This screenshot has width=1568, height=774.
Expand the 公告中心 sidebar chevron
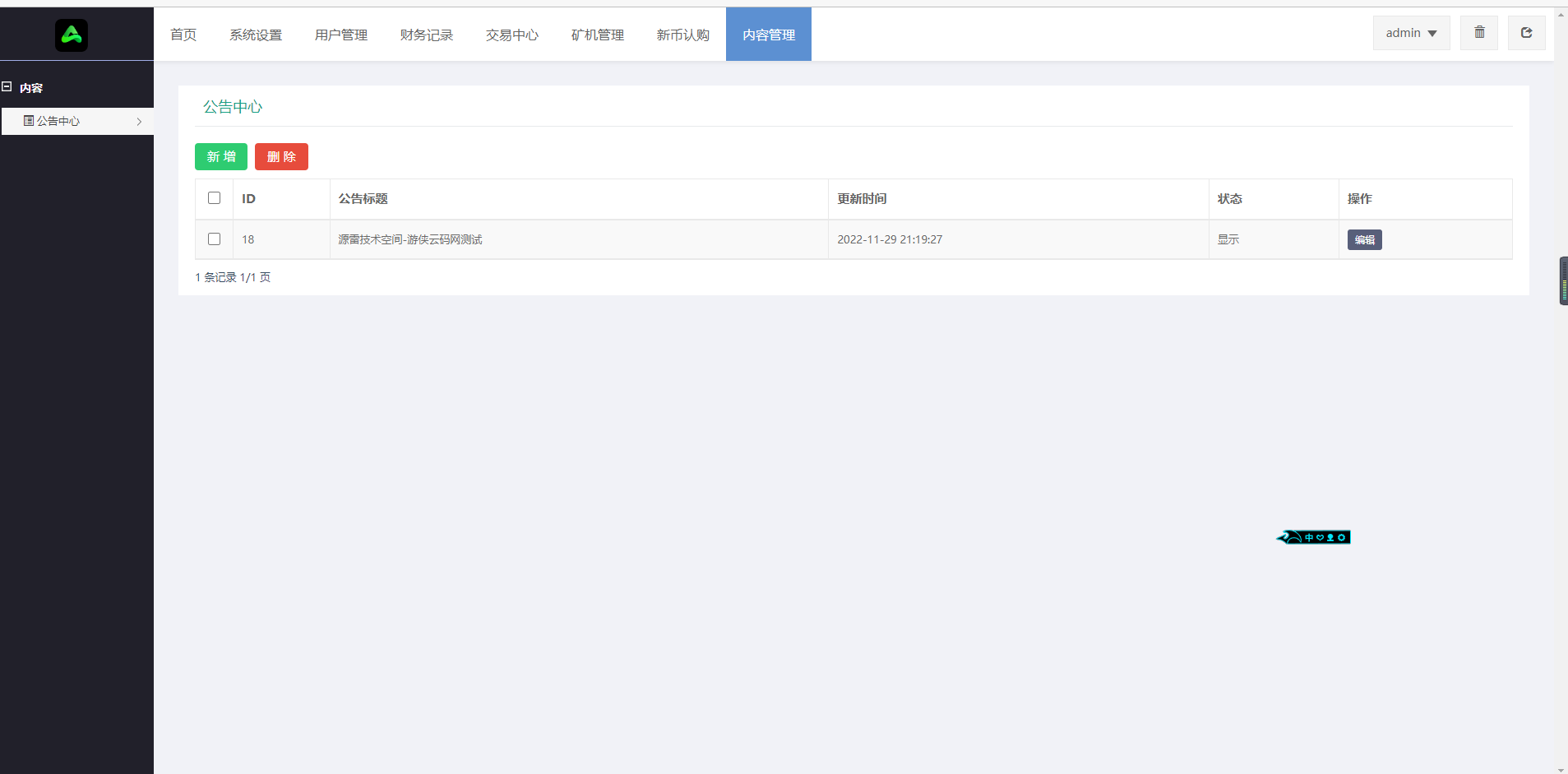140,121
